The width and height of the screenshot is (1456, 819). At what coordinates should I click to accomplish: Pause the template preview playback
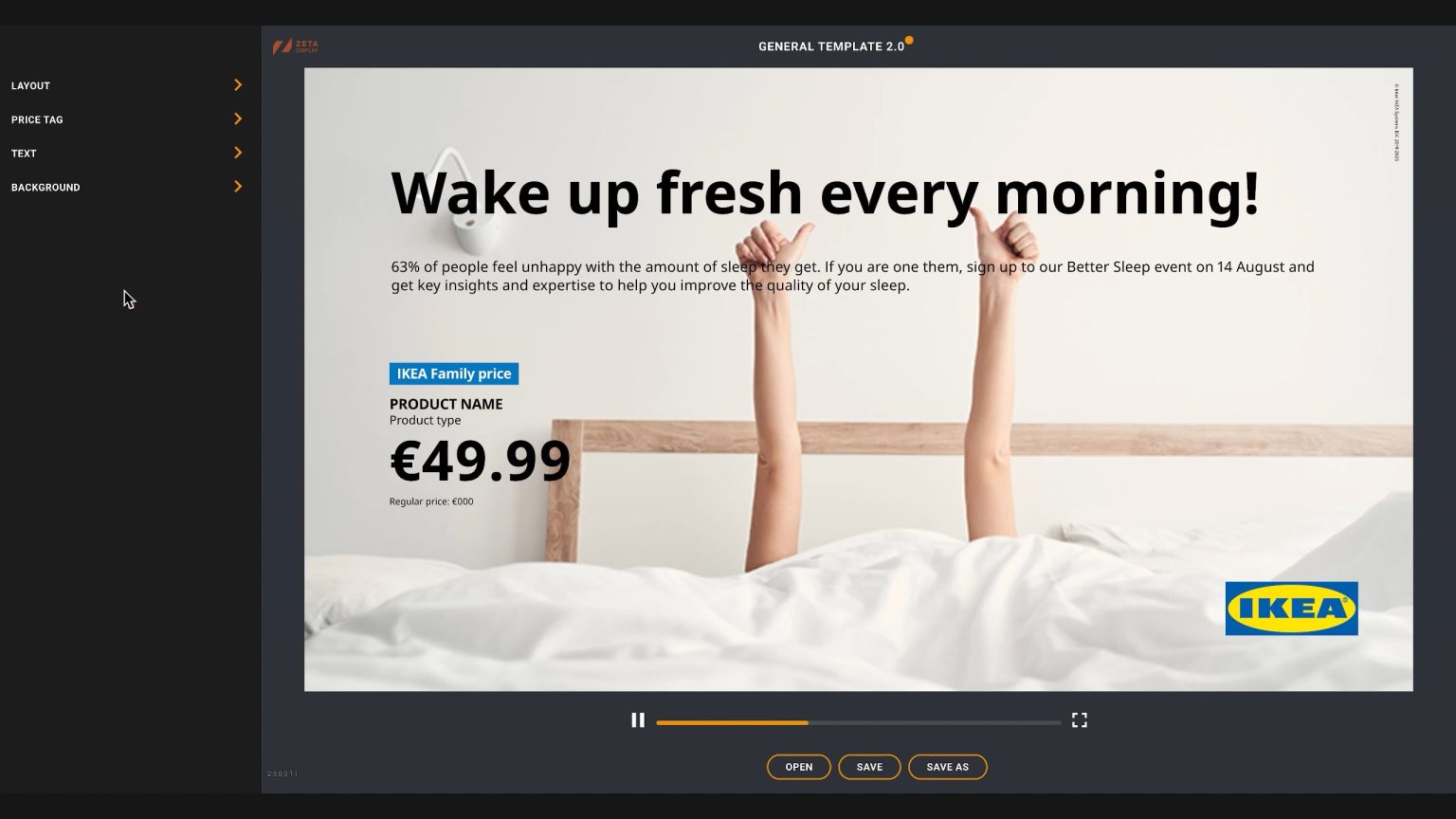638,720
